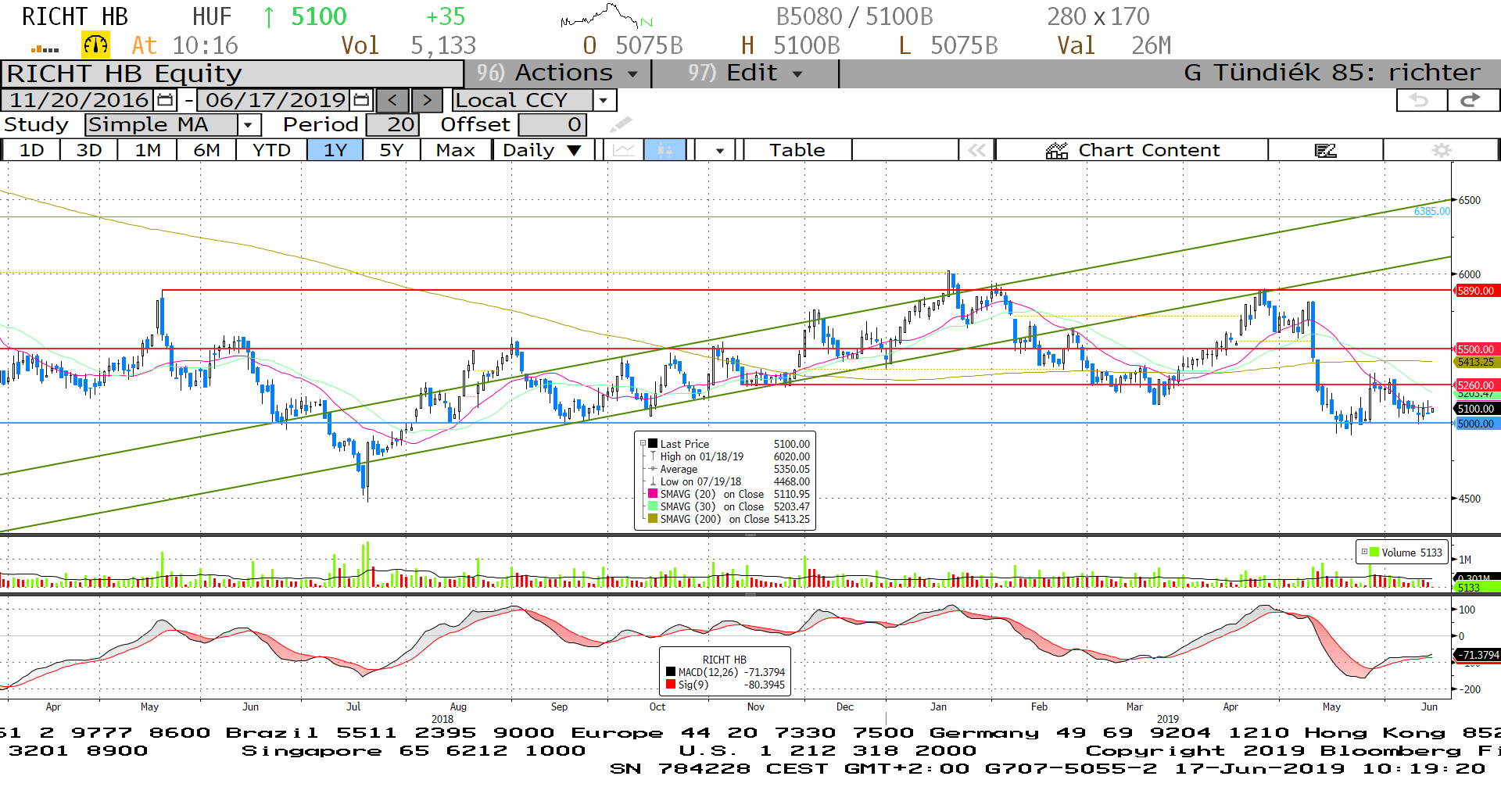Viewport: 1501px width, 812px height.
Task: Click the magenta SMAVG (20) legend swatch
Action: [x=653, y=494]
